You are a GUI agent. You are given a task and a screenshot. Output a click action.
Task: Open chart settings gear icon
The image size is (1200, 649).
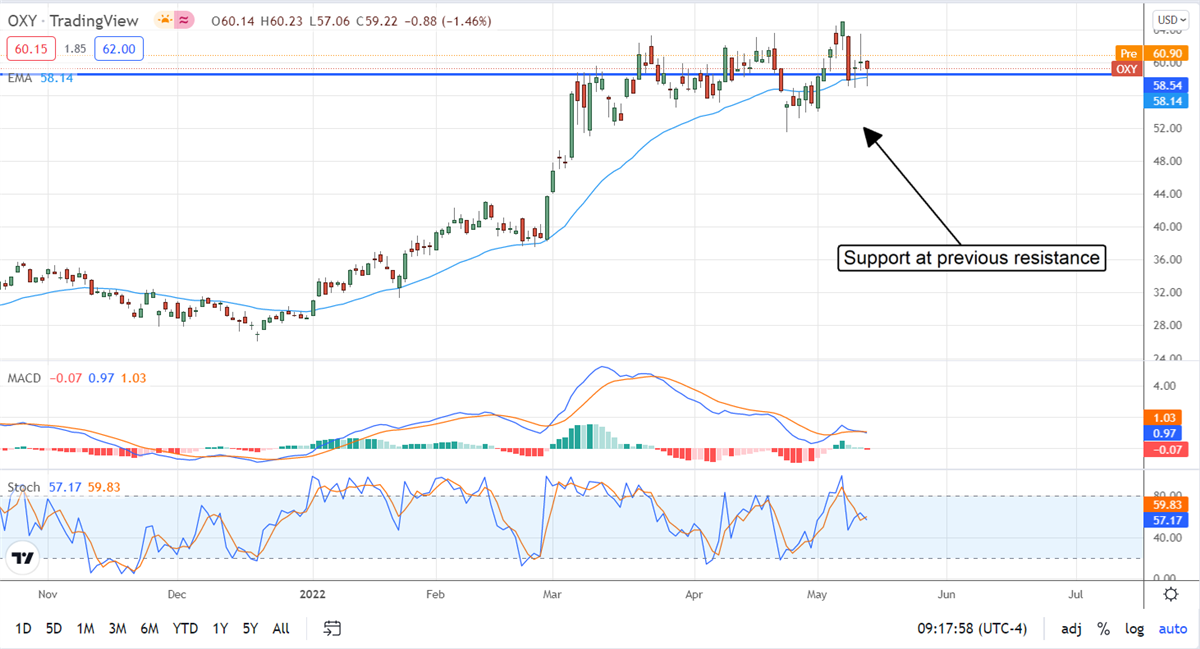[x=1170, y=594]
